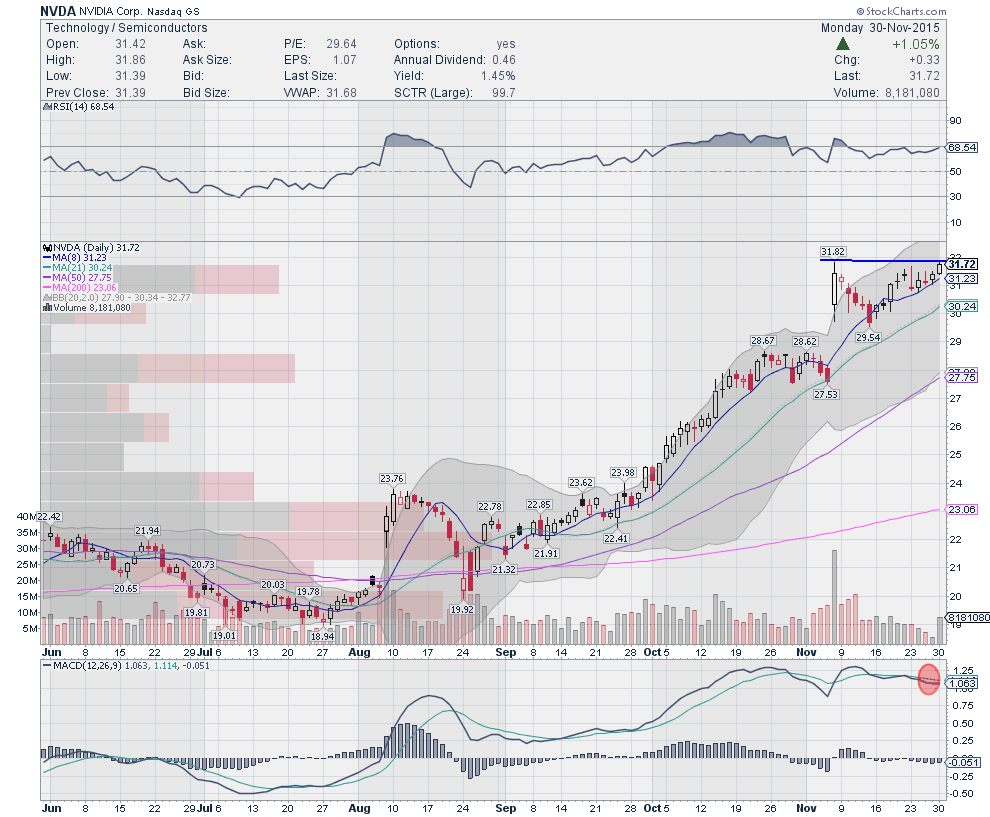Select the VWAP value 31.68
Screen dimensions: 990x817
[342, 93]
